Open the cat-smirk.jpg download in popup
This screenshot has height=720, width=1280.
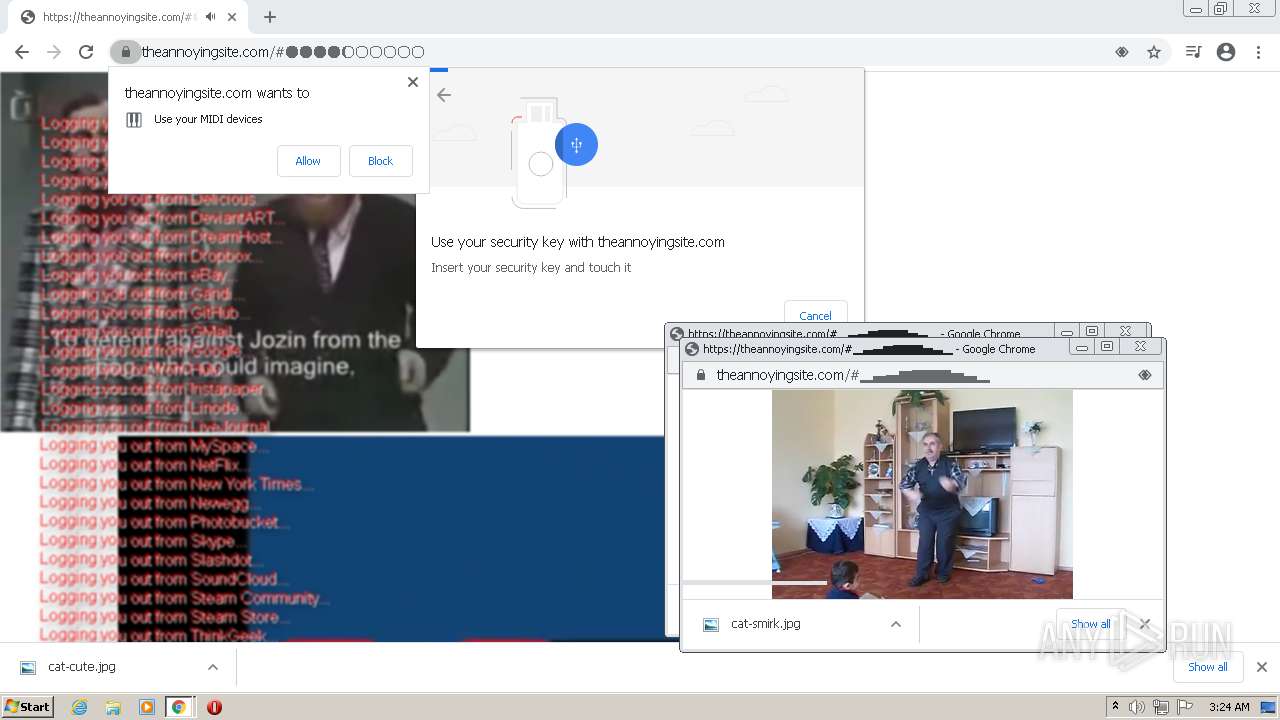765,624
